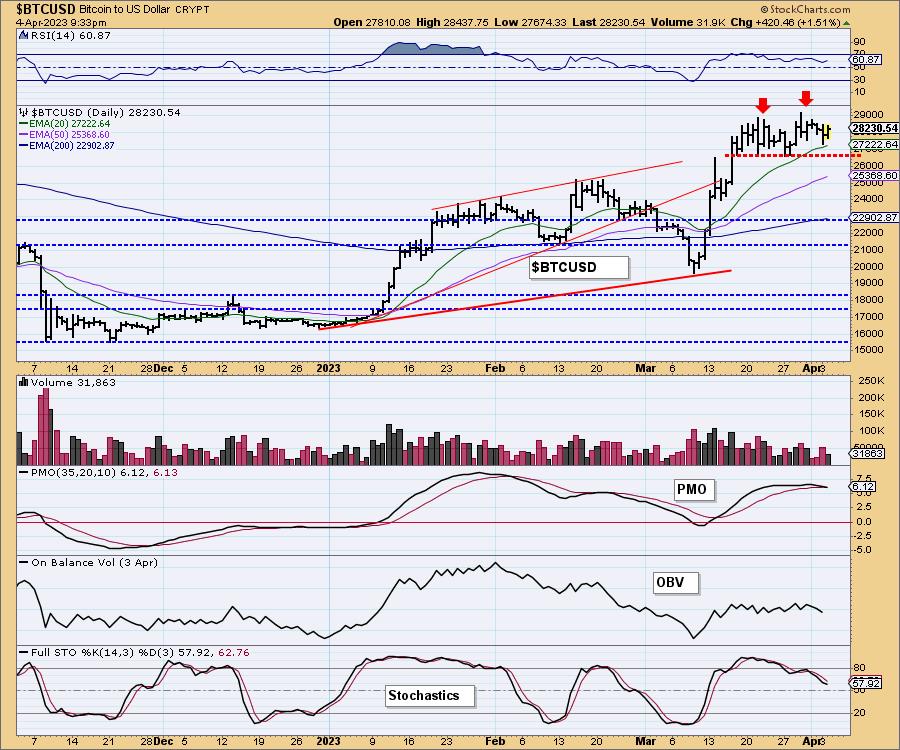Click the 27222.64 EMA price axis tag

click(x=875, y=145)
